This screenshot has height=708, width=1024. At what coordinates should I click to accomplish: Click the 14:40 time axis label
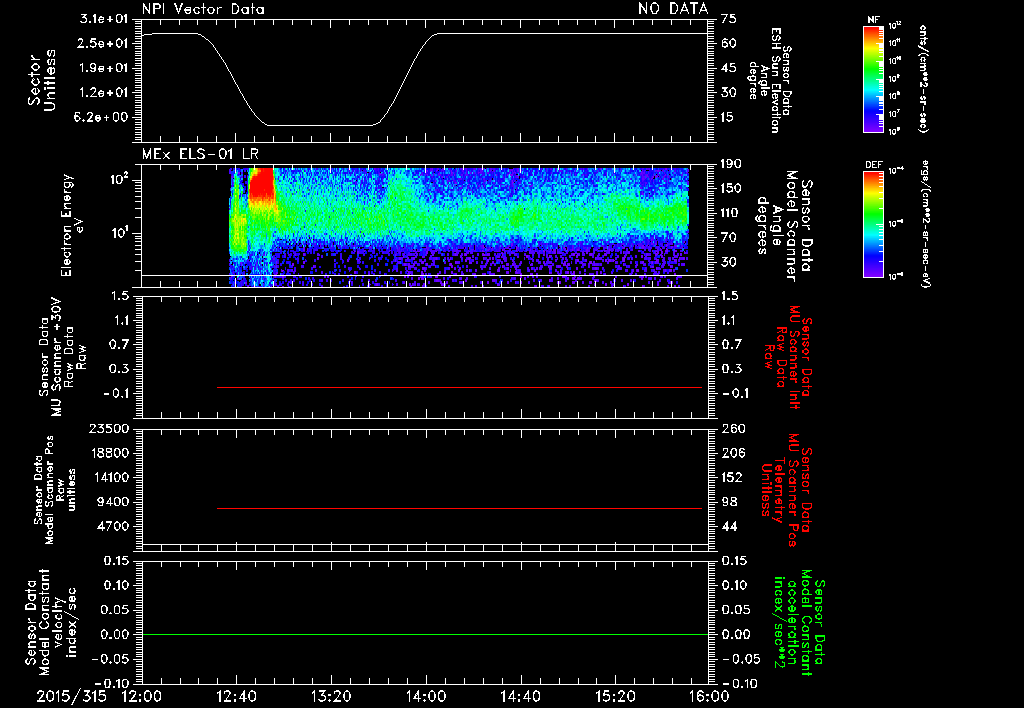coord(520,696)
